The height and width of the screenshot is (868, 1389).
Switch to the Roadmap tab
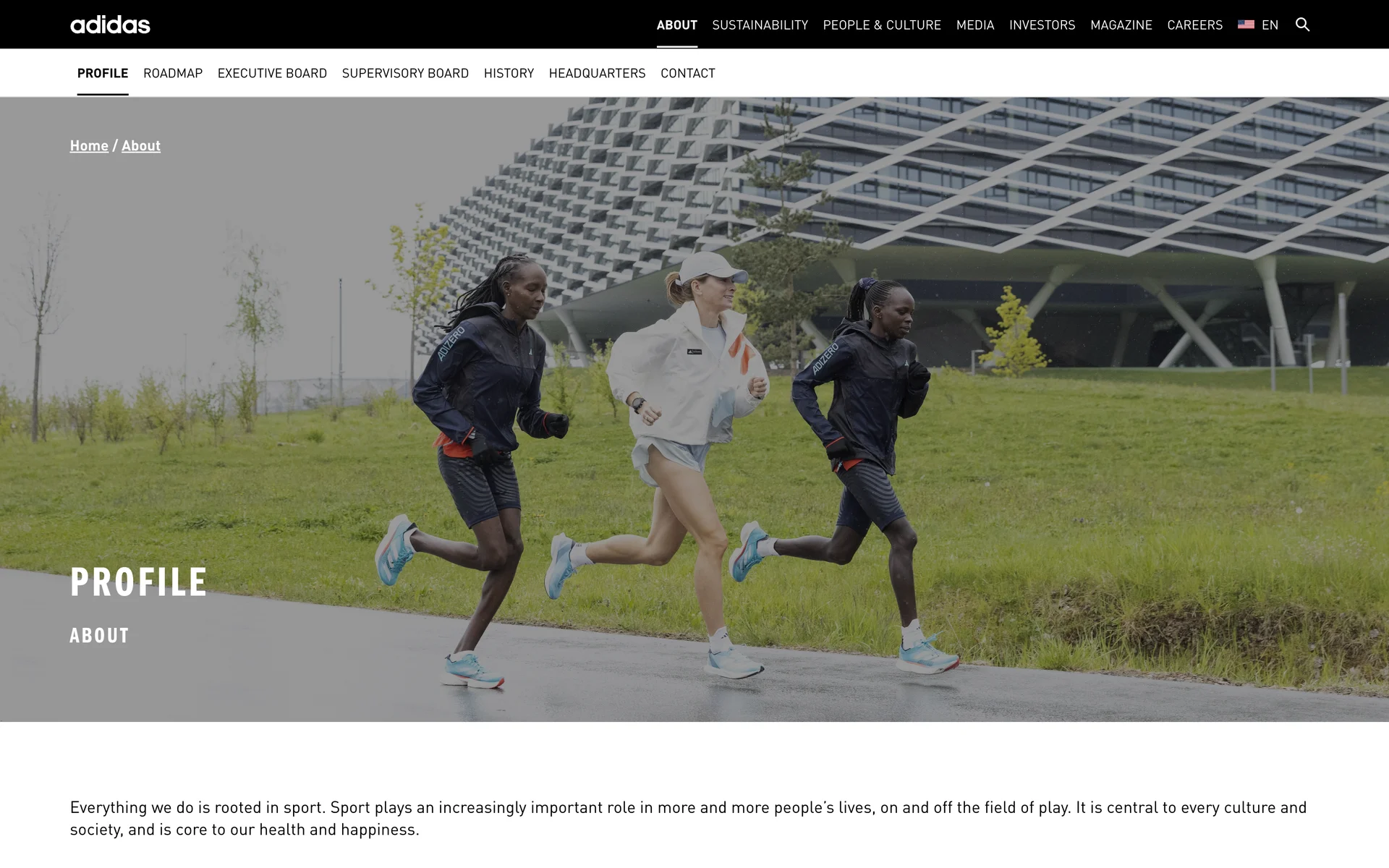pos(173,73)
